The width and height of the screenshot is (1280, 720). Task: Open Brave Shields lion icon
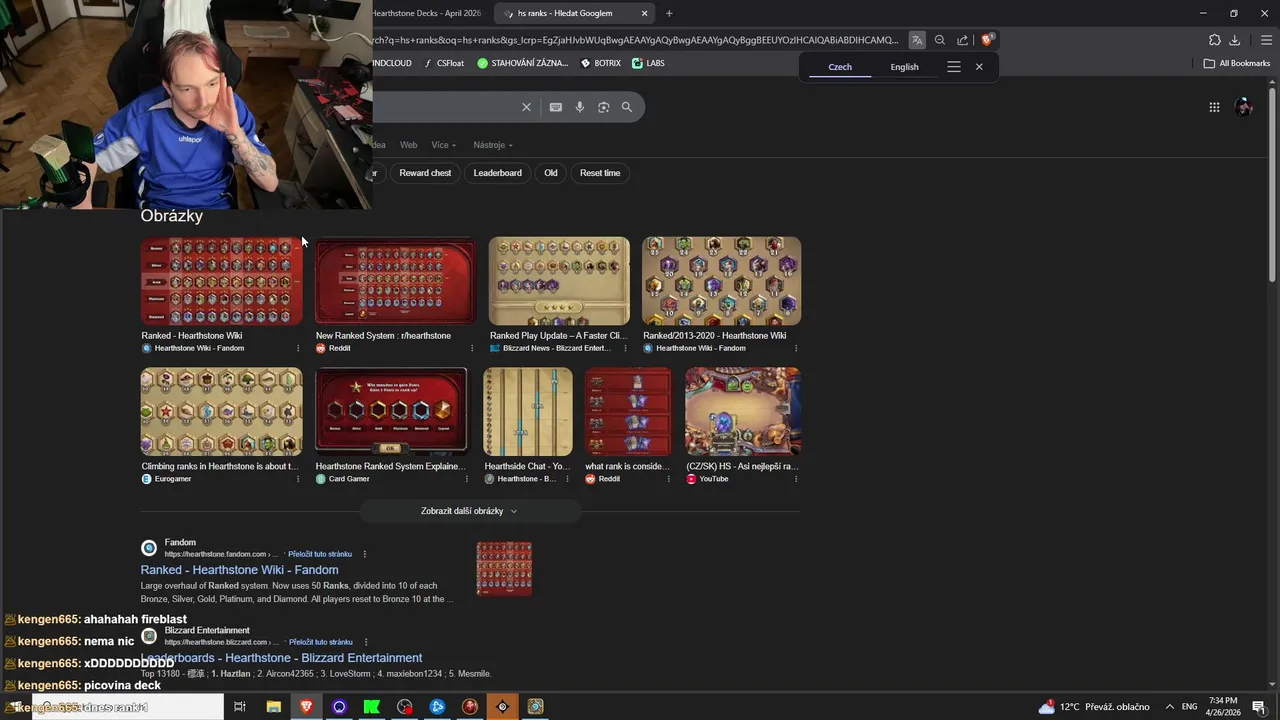click(x=987, y=40)
